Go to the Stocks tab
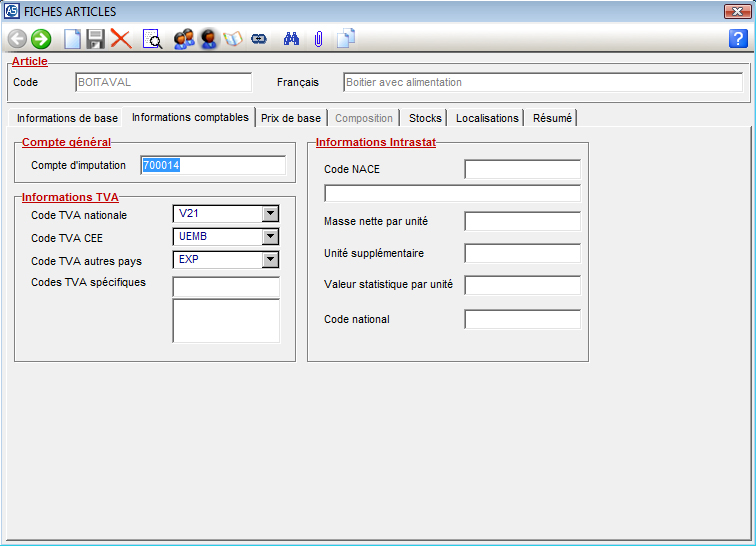756x546 pixels. pos(425,118)
